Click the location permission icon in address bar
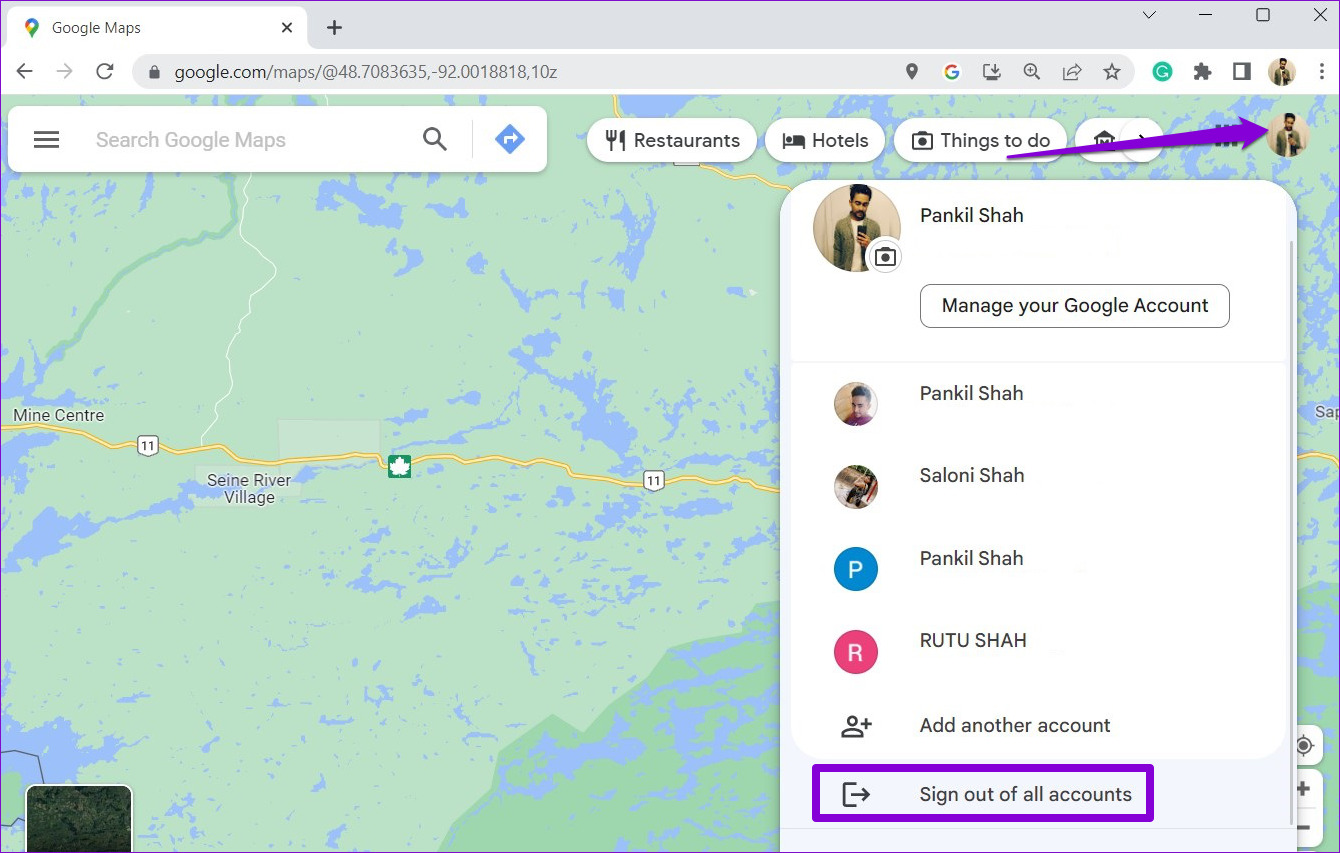1340x853 pixels. (x=911, y=72)
